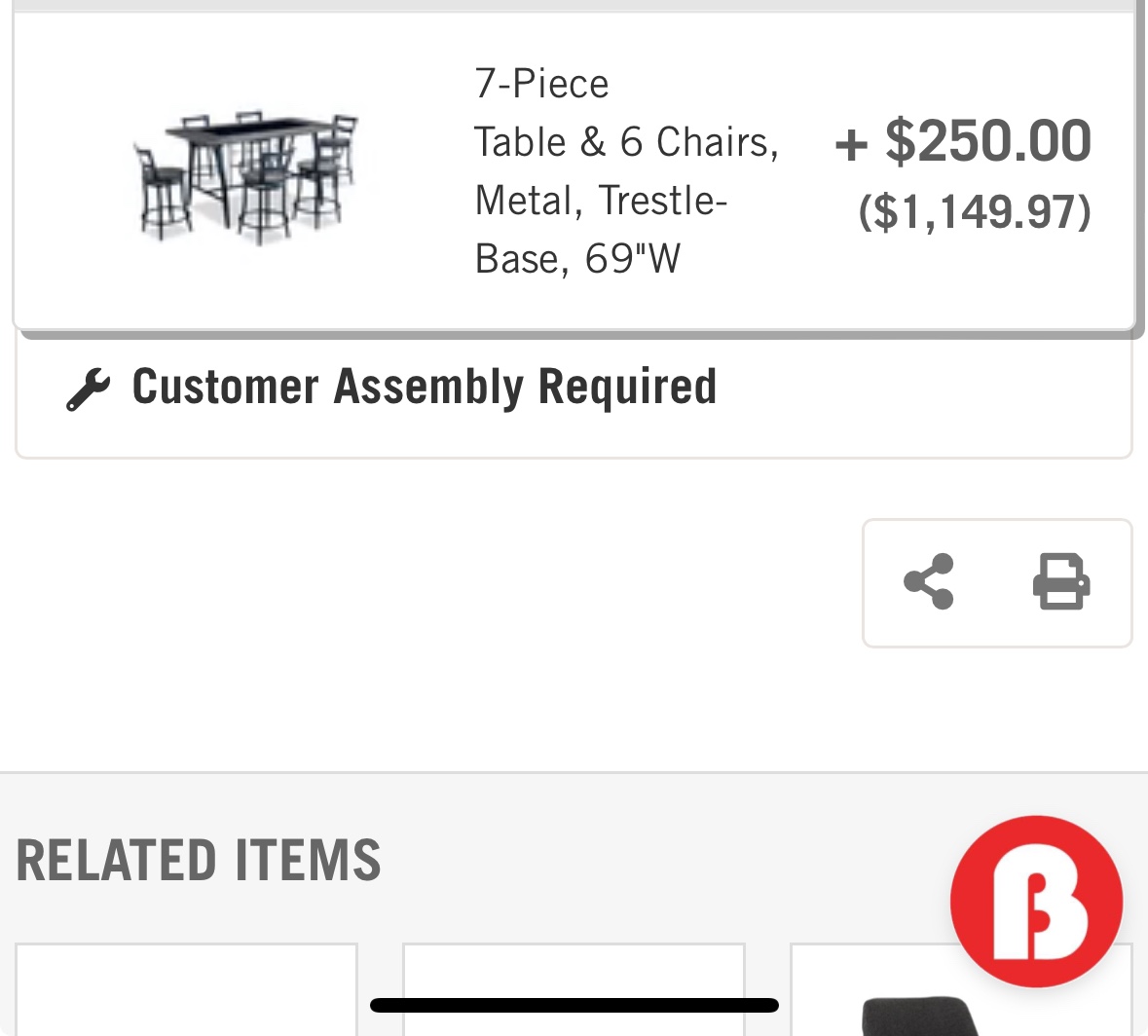Click the "7-Piece" title line

point(541,84)
